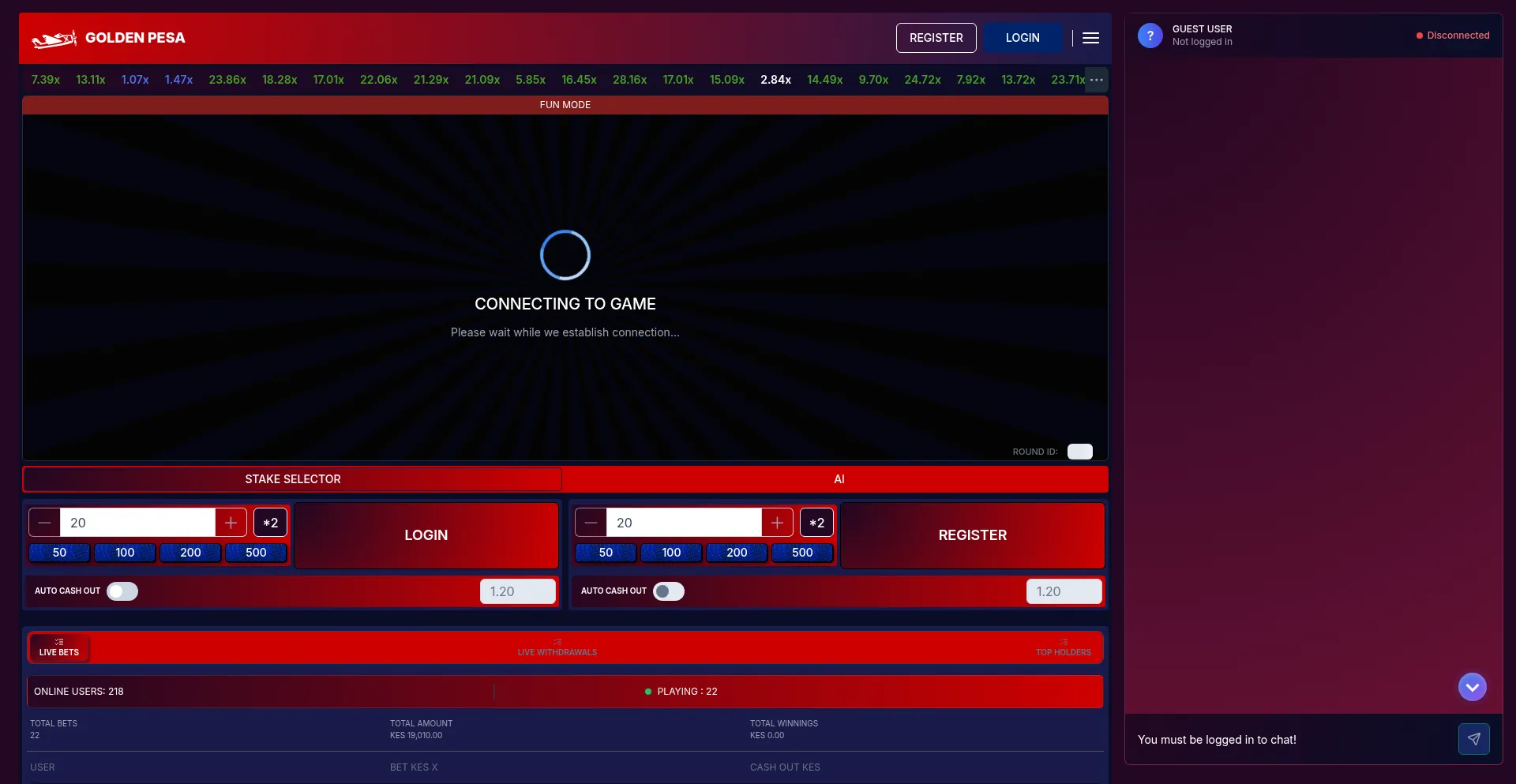This screenshot has height=784, width=1516.
Task: Select 100 quick stake on left panel
Action: [125, 553]
